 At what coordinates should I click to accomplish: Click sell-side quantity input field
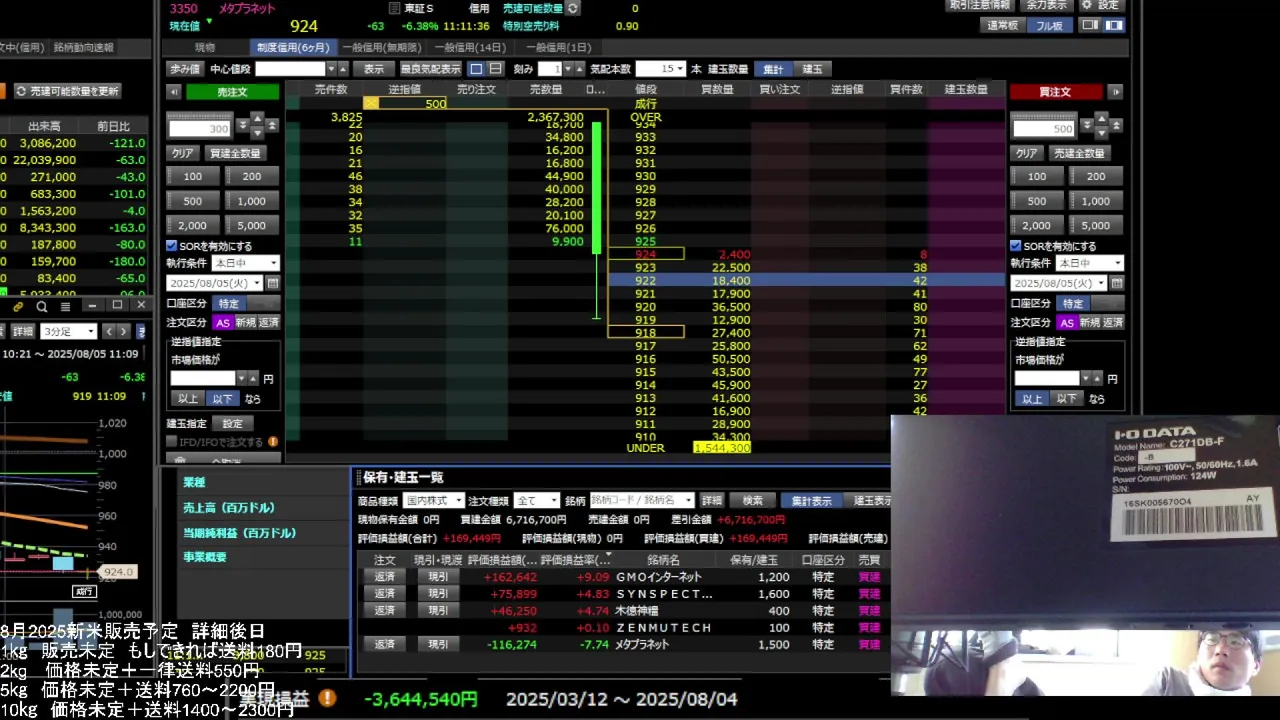tap(200, 128)
